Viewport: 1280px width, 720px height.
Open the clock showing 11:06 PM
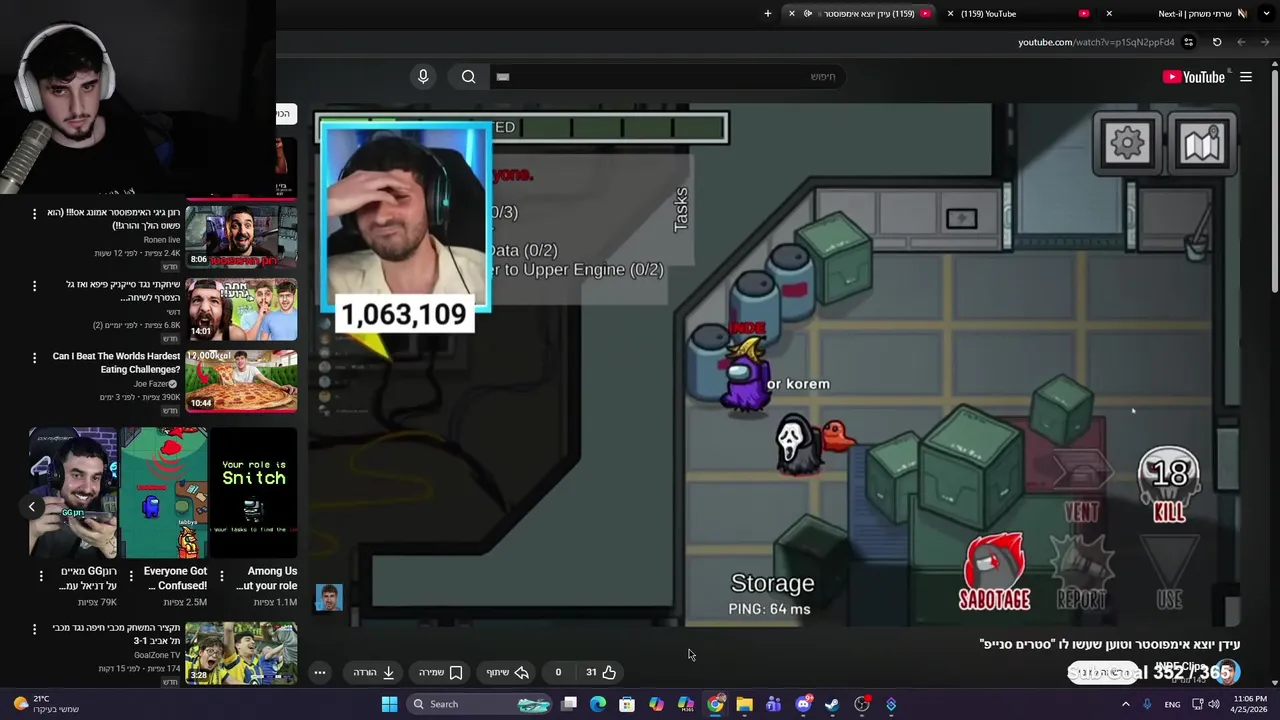(1249, 704)
